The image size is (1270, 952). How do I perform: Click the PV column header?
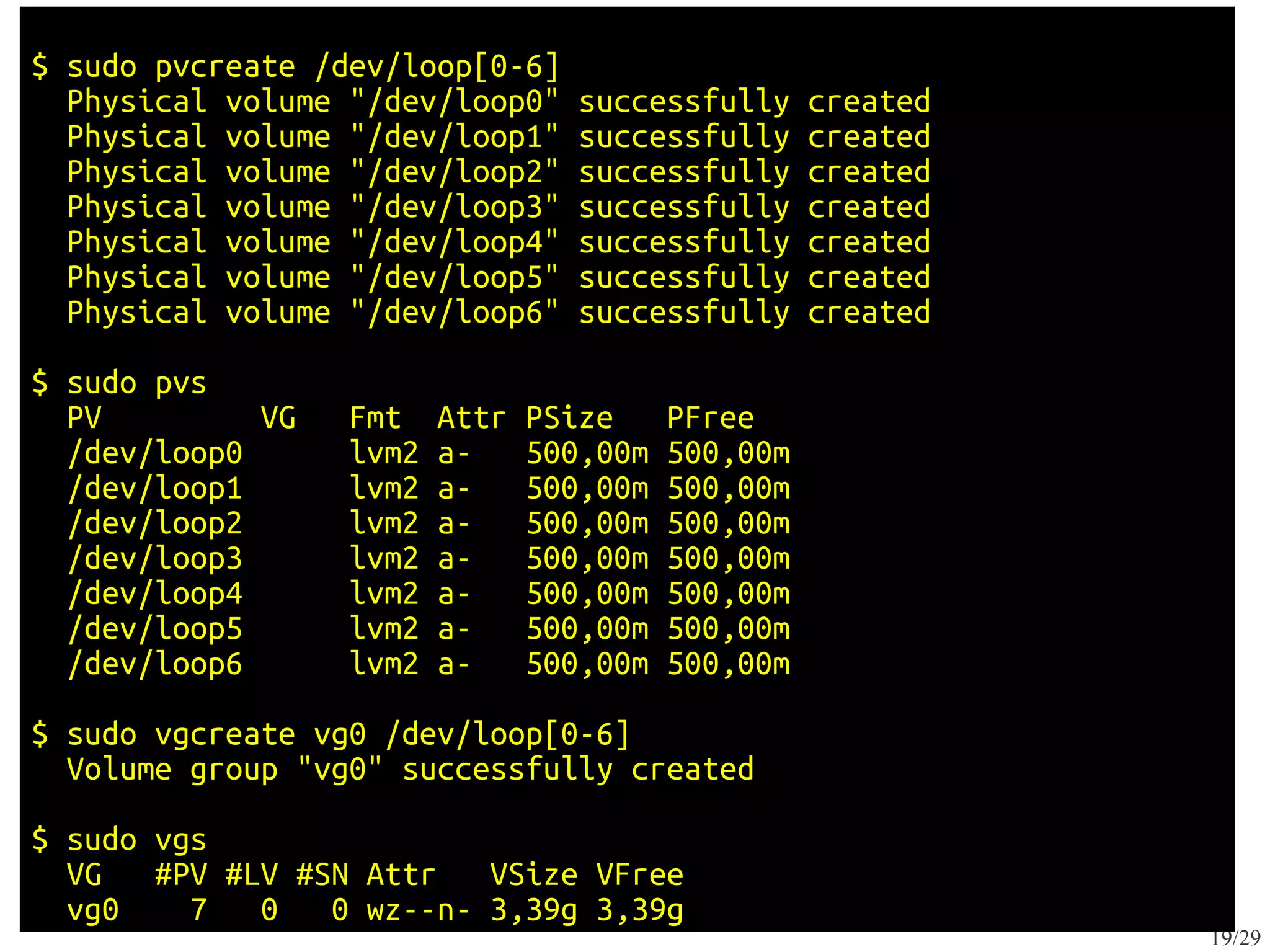[84, 418]
